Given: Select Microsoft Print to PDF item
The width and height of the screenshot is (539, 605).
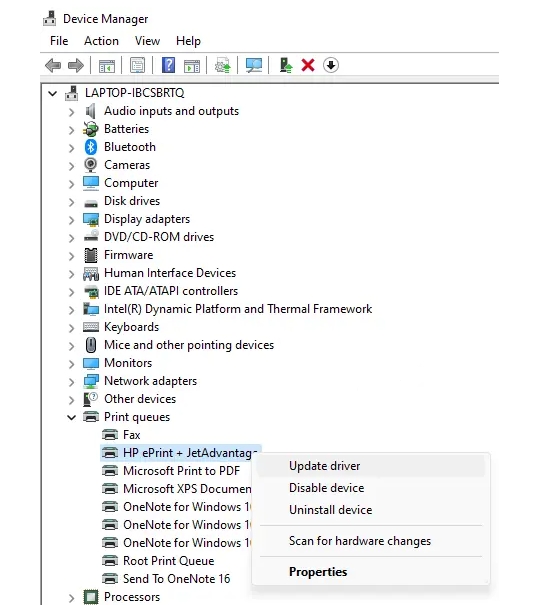Looking at the screenshot, I should coord(181,471).
